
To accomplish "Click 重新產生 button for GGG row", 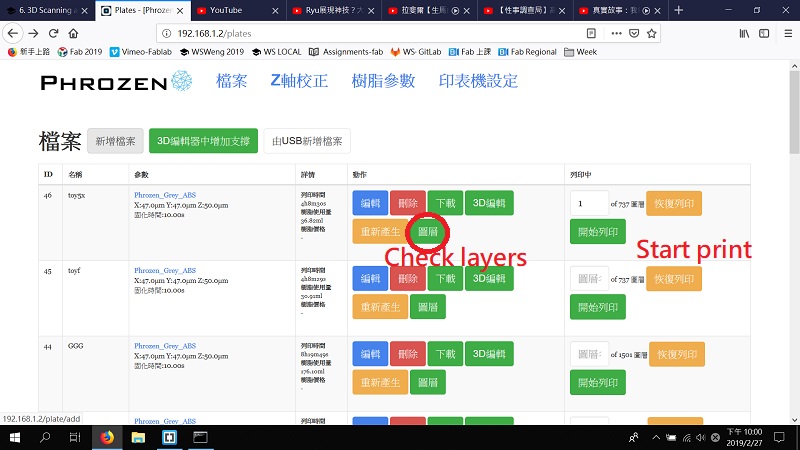I will 380,383.
